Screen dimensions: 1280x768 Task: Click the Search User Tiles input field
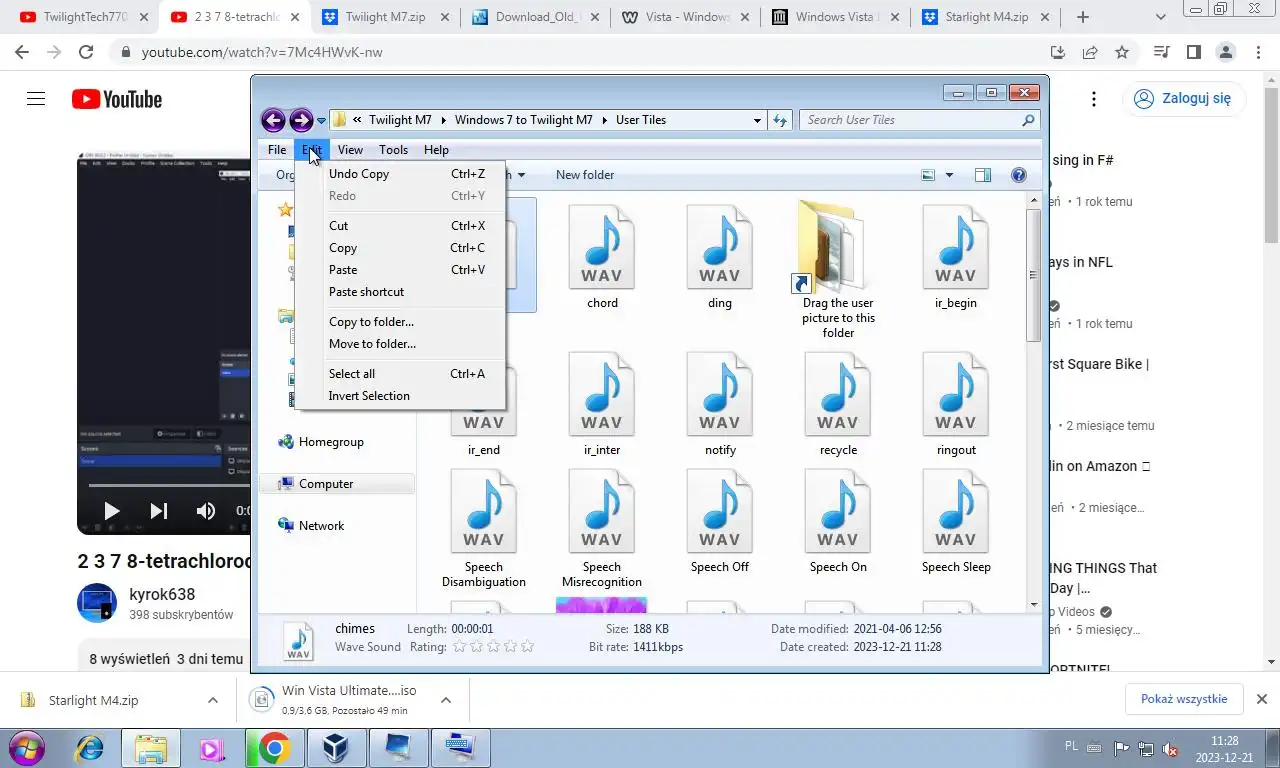tap(908, 120)
